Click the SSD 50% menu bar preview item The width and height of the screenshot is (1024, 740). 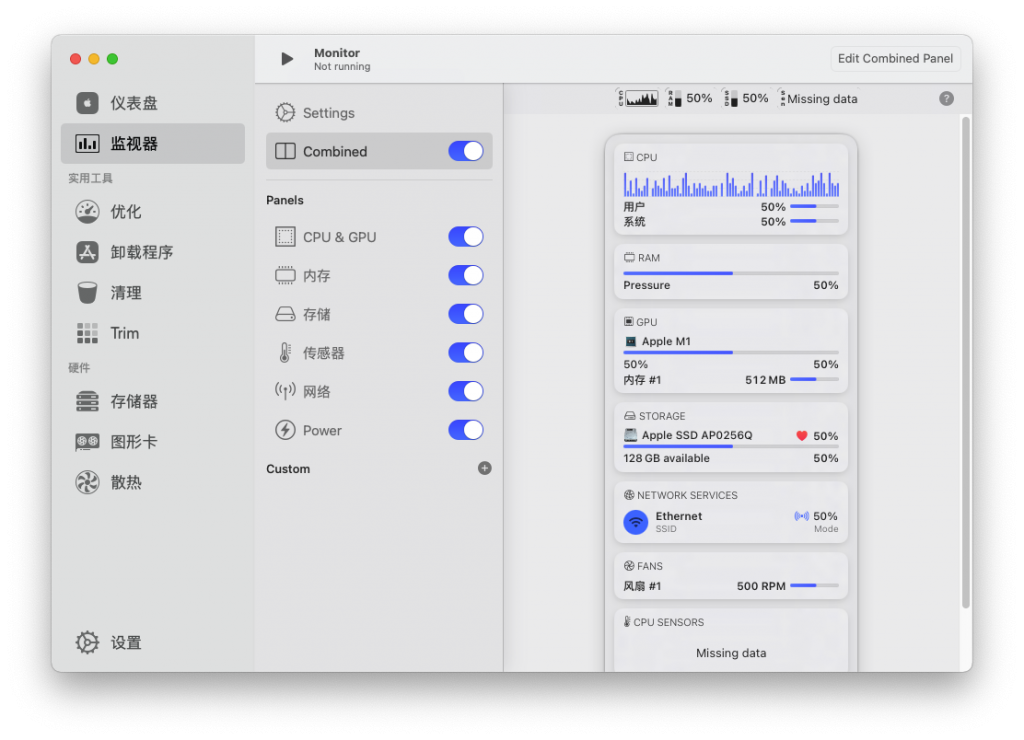tap(745, 99)
